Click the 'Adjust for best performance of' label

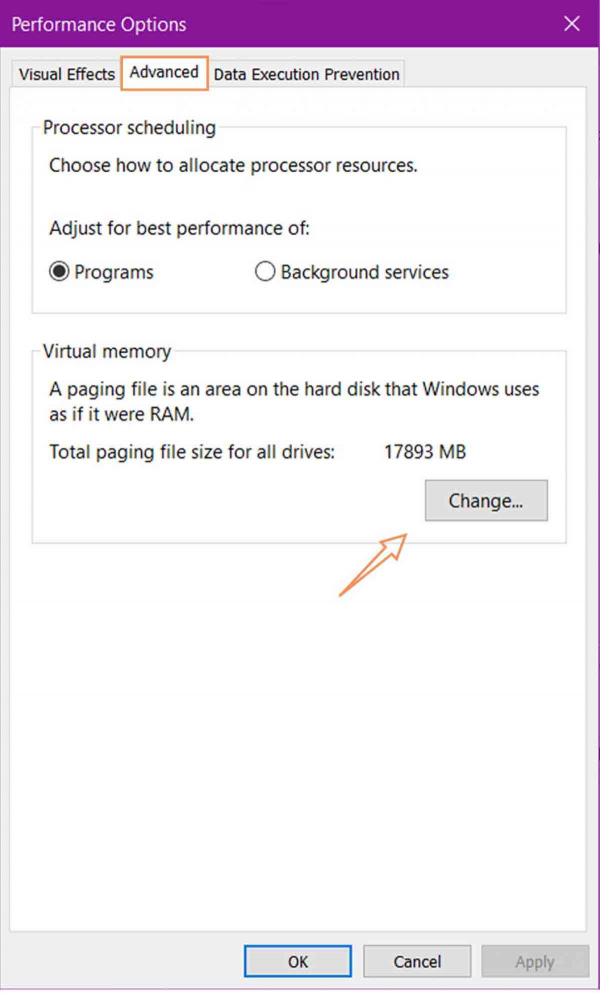[x=179, y=229]
